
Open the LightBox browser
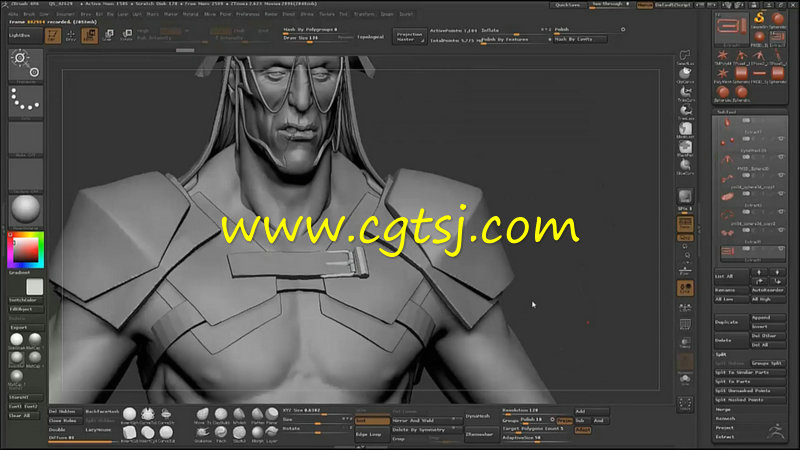click(25, 35)
